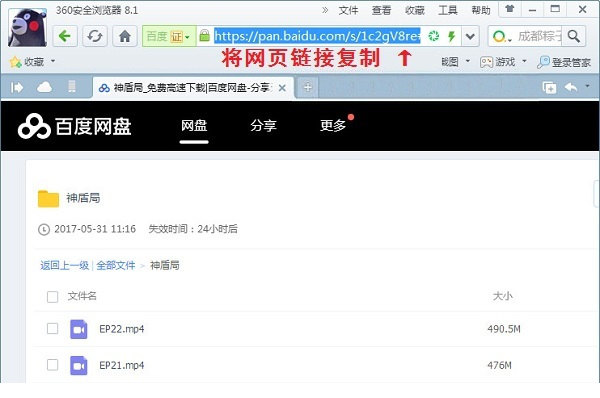Click the restore closed tab arrow icon
Viewport: 600px width, 398px height.
(x=571, y=88)
